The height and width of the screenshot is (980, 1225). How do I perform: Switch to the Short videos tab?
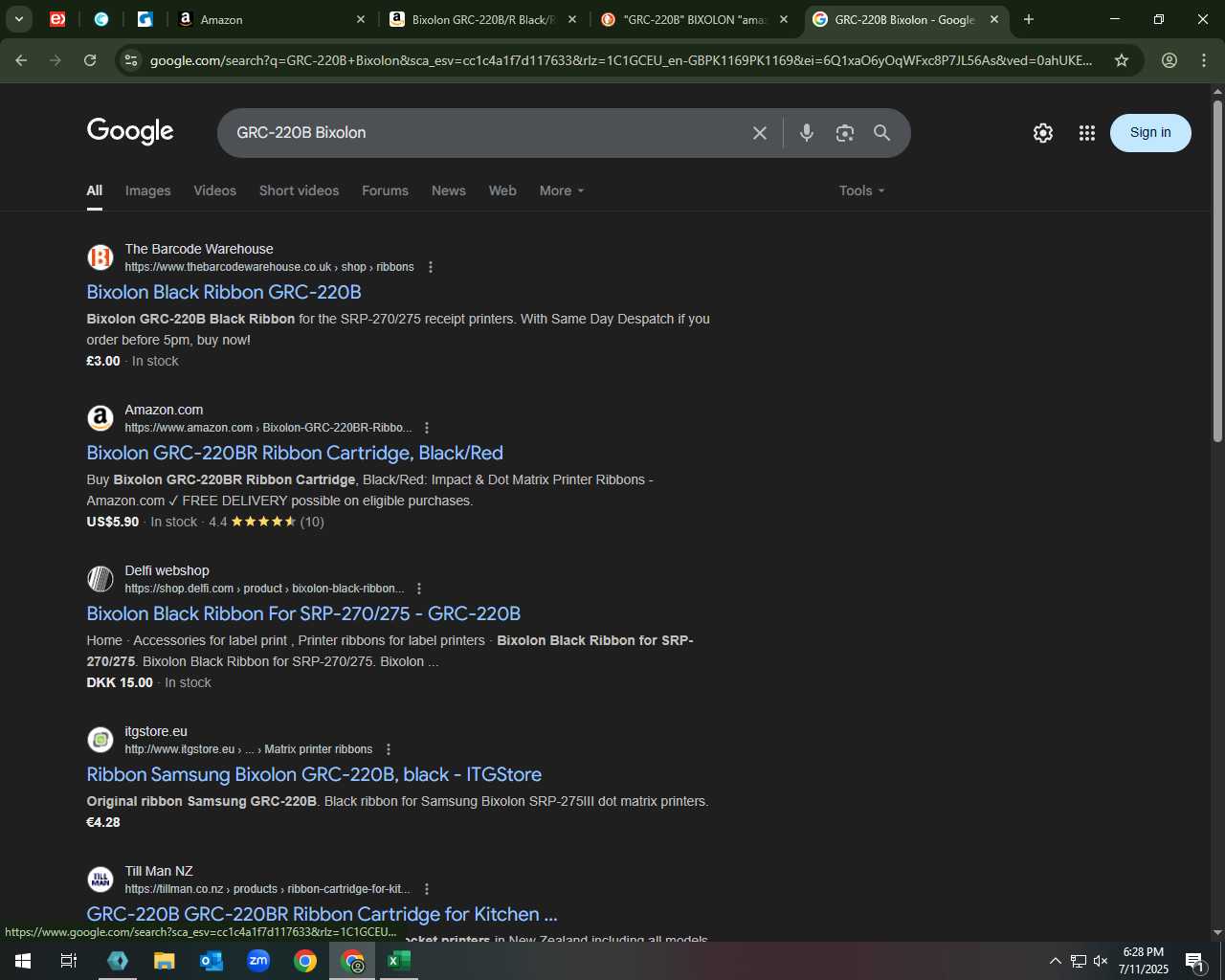[x=299, y=190]
